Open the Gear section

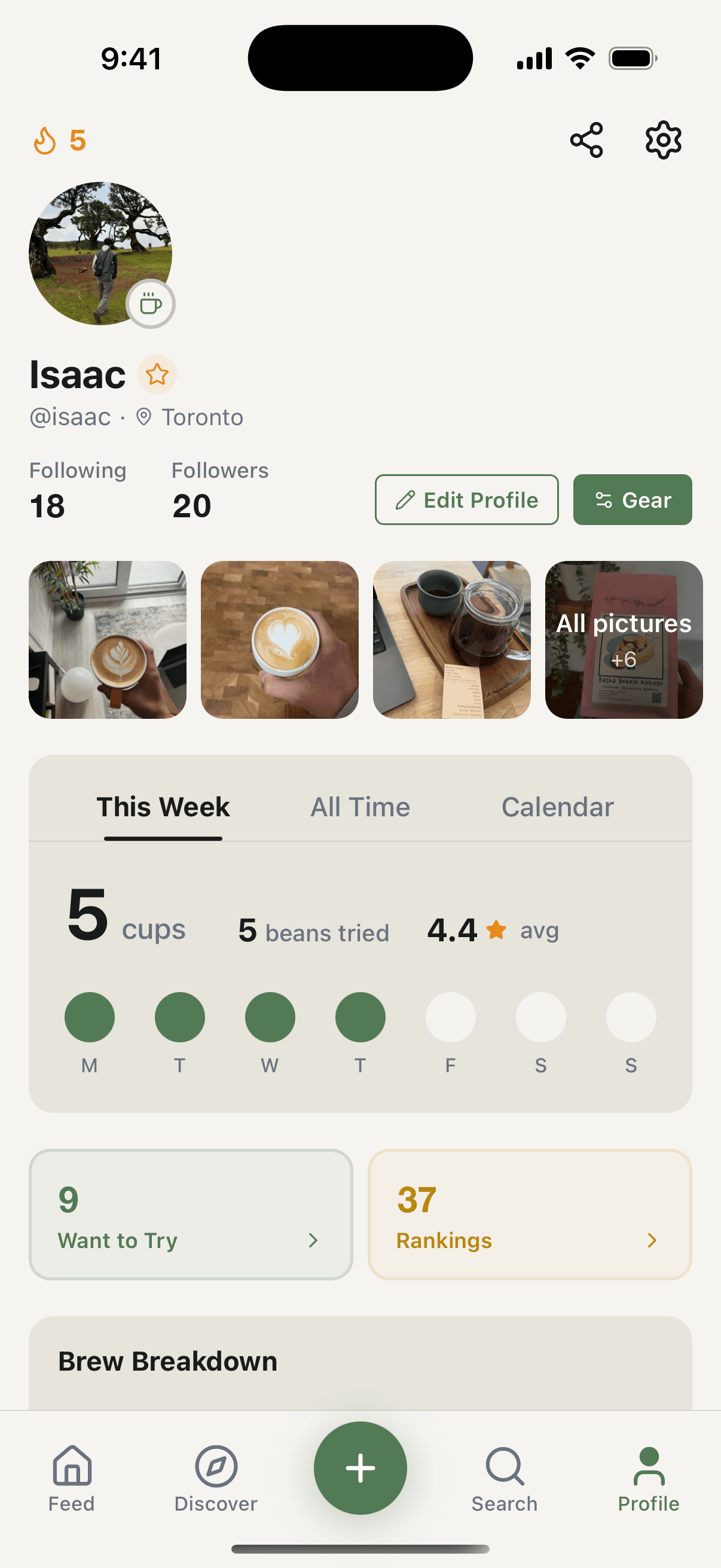[632, 500]
